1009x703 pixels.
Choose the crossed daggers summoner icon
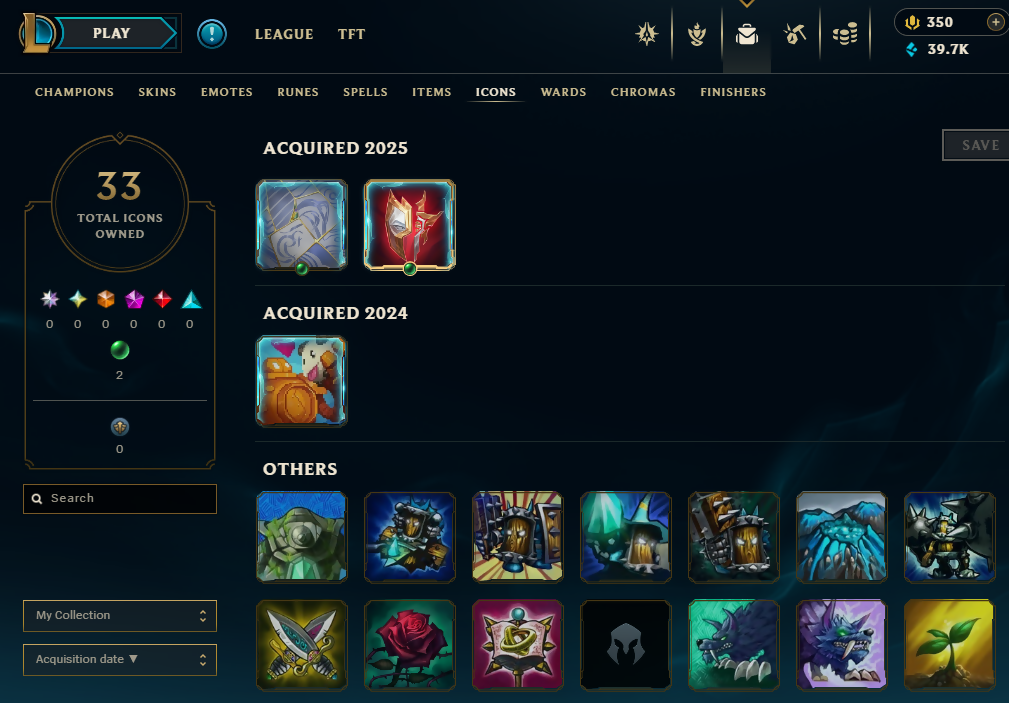pyautogui.click(x=302, y=645)
